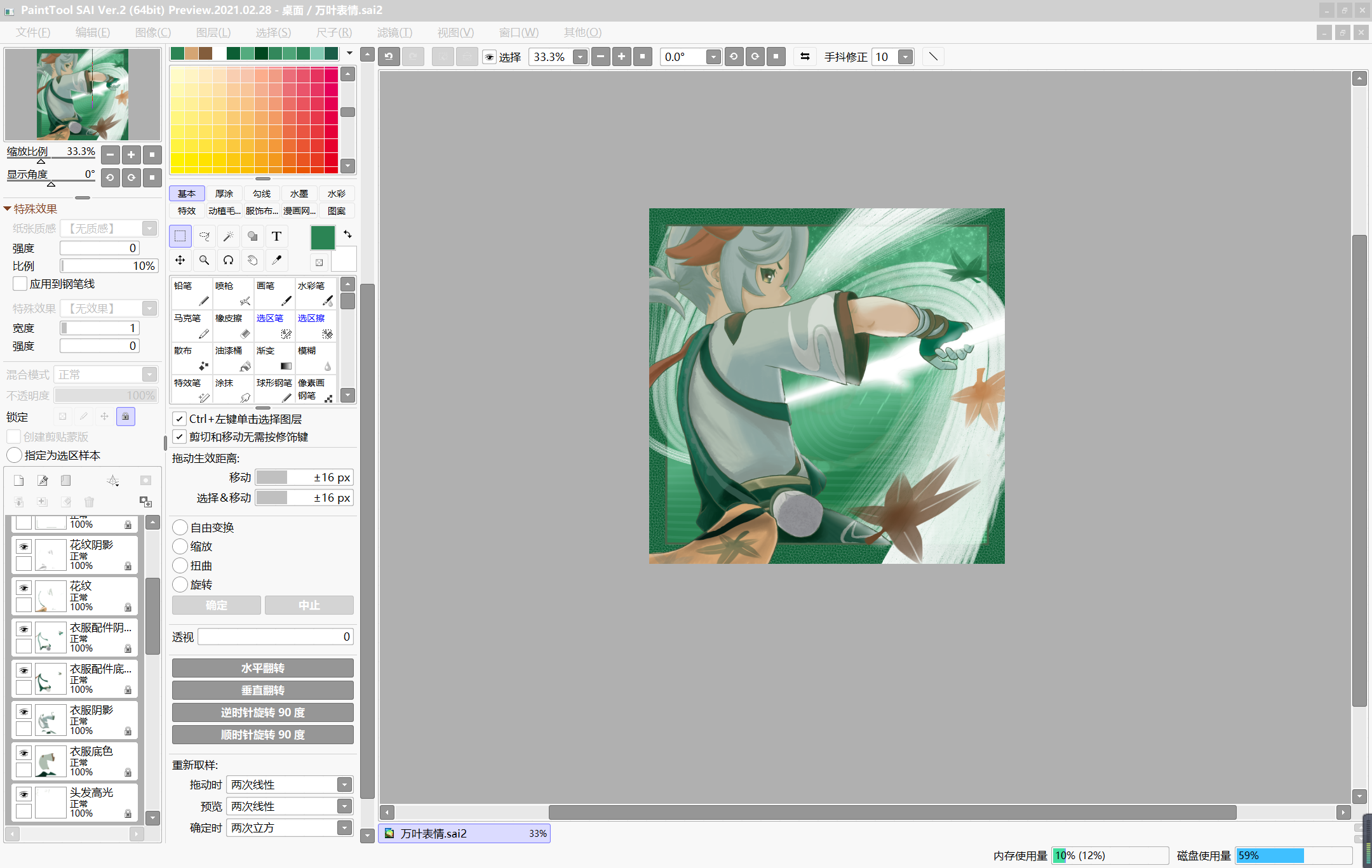
Task: Flip canvas view horizontally icon
Action: [805, 57]
